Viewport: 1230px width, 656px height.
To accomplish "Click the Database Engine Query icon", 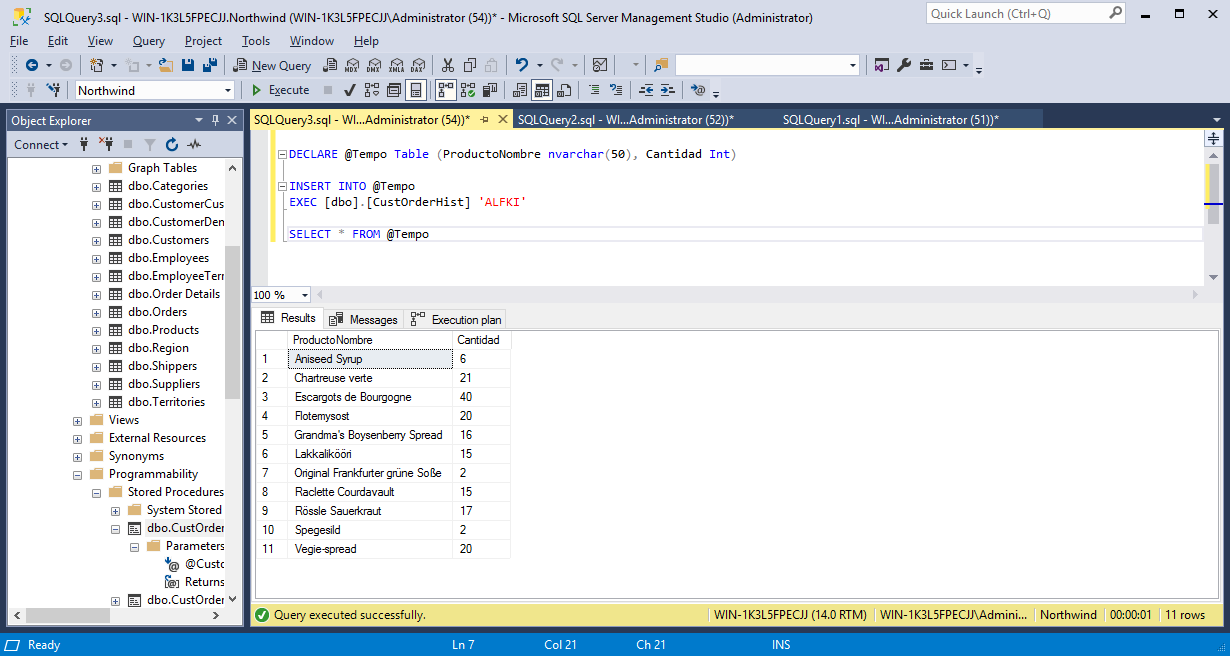I will coord(330,65).
